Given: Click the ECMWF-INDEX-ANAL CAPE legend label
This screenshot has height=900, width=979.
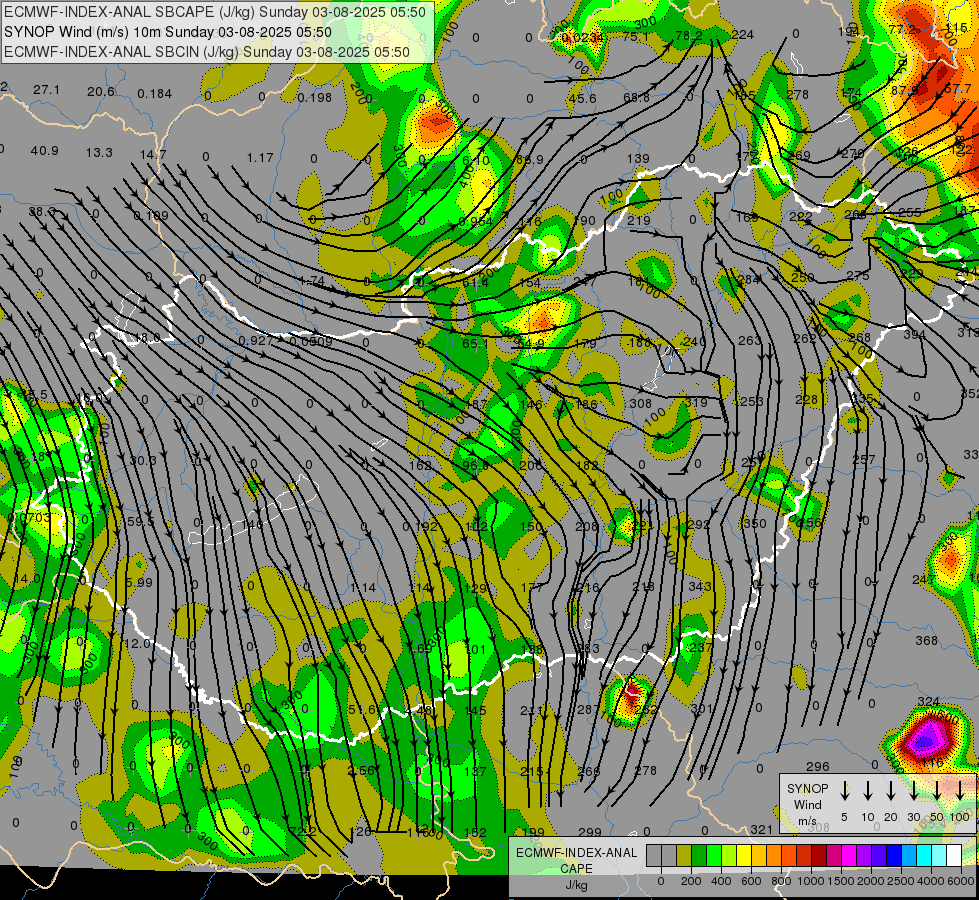Looking at the screenshot, I should pos(576,860).
